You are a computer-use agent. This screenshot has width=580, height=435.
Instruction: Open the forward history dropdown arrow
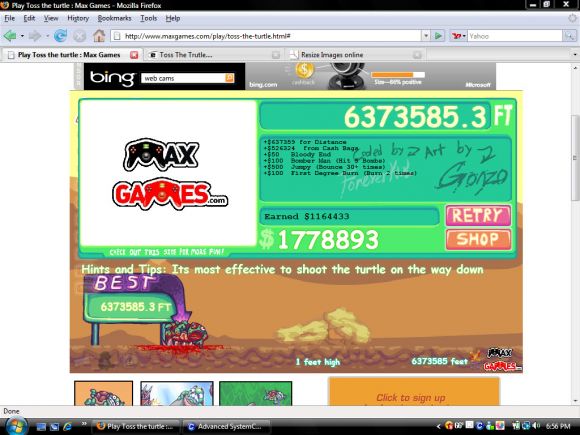[x=47, y=36]
